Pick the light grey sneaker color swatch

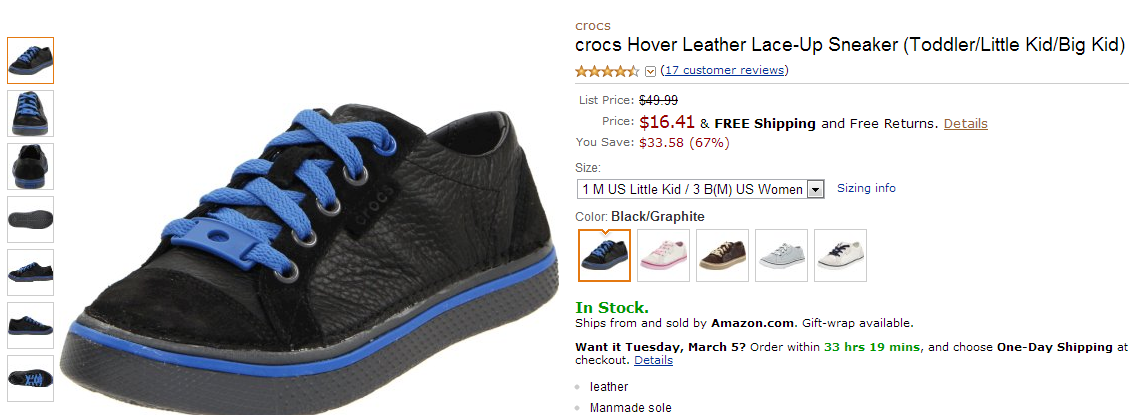[781, 255]
